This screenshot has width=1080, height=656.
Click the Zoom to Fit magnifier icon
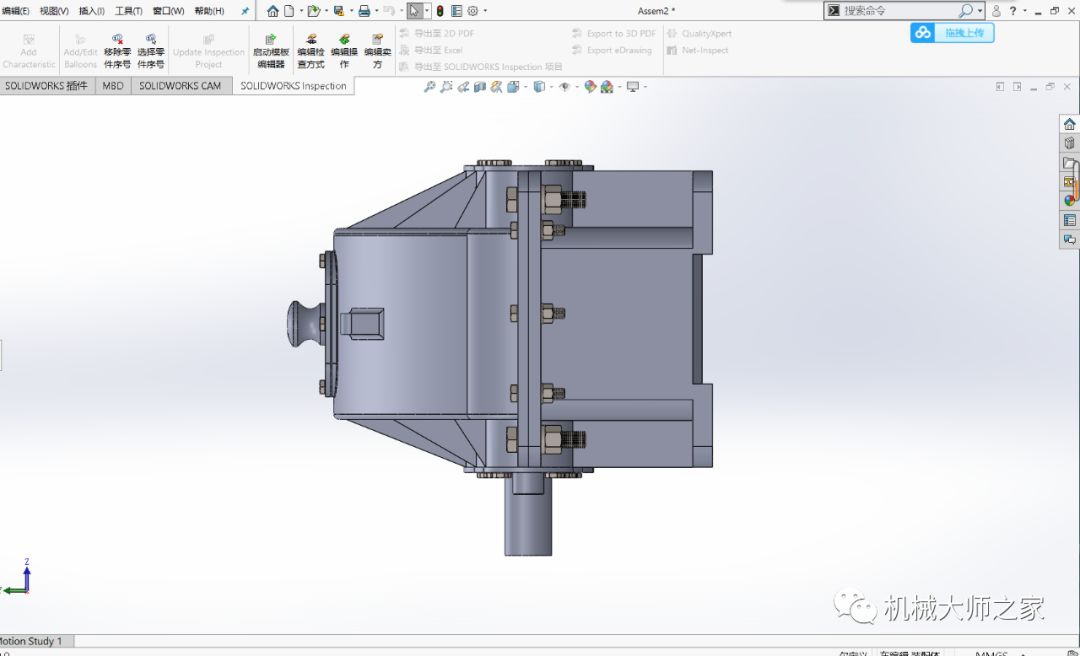[x=430, y=87]
